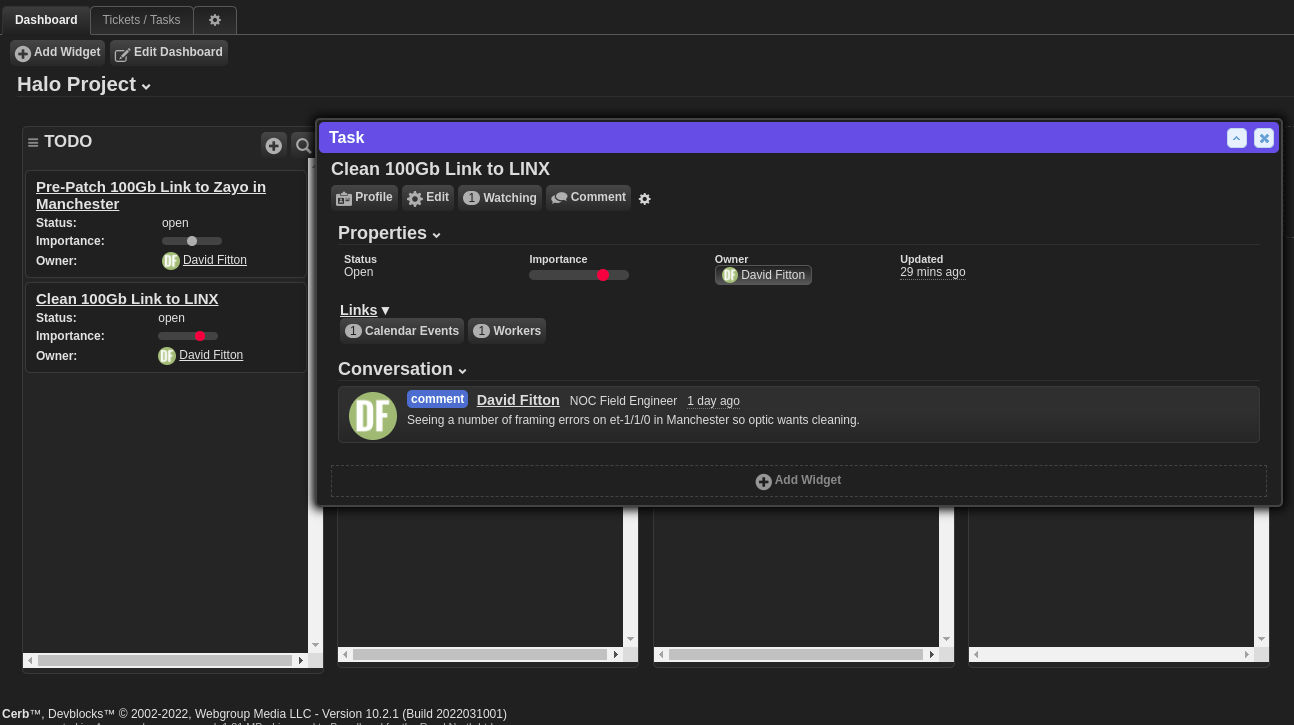Switch to the Tickets / Tasks tab
Screen dimensions: 1294x725
tap(140, 20)
